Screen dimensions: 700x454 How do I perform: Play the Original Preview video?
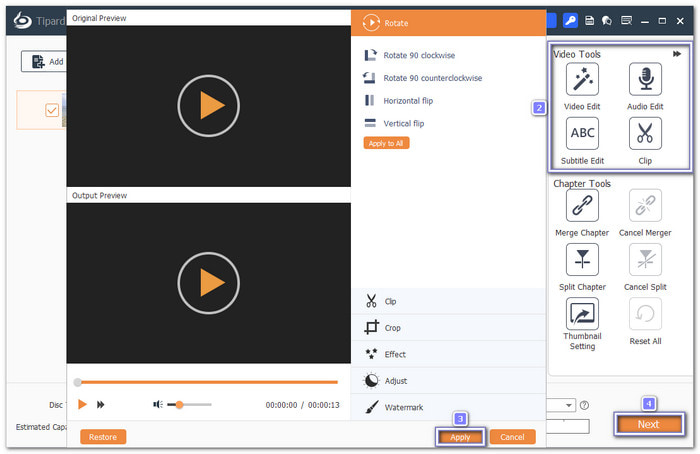[x=208, y=106]
